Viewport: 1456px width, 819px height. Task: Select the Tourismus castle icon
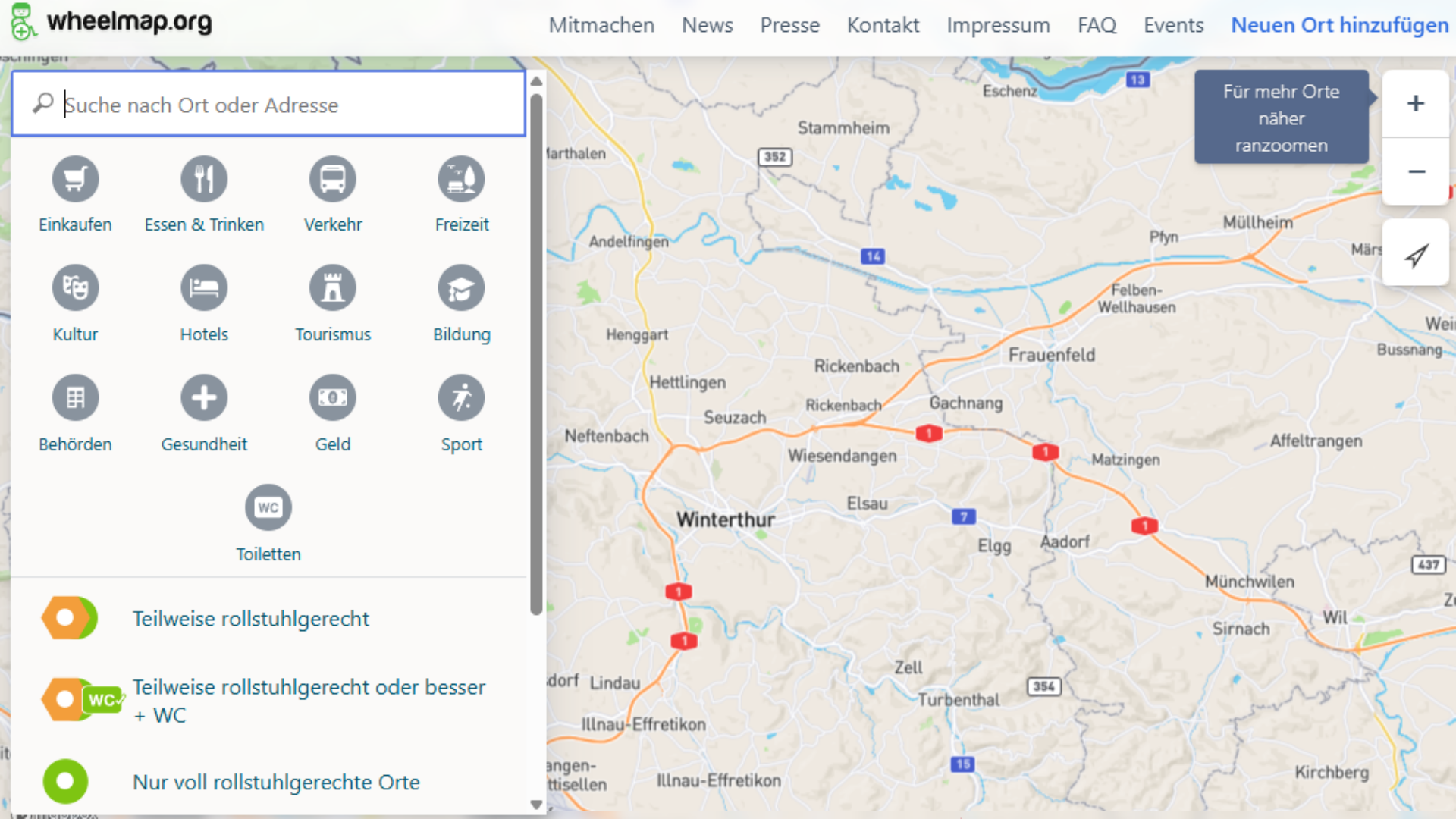(333, 288)
